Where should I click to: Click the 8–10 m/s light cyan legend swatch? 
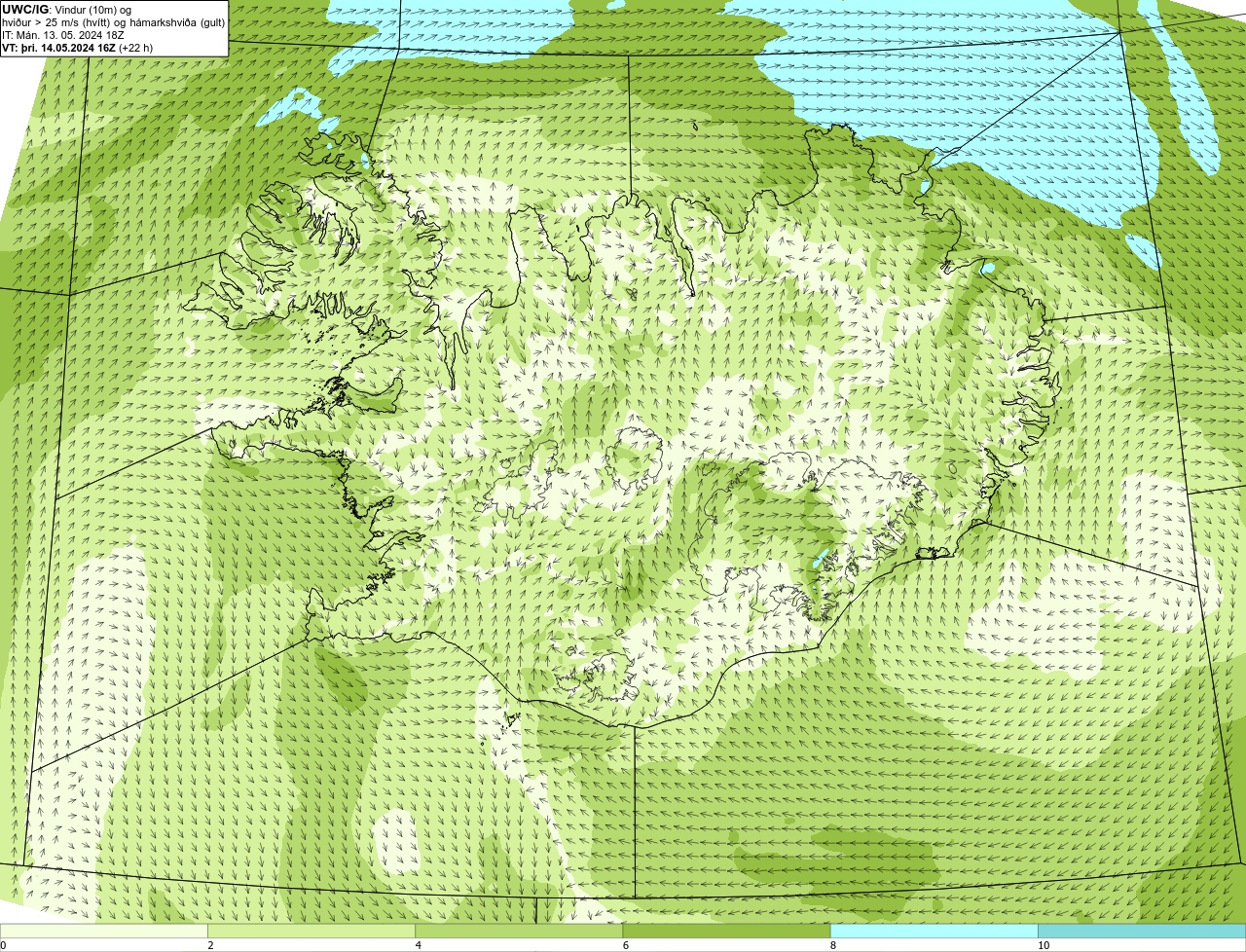[934, 931]
